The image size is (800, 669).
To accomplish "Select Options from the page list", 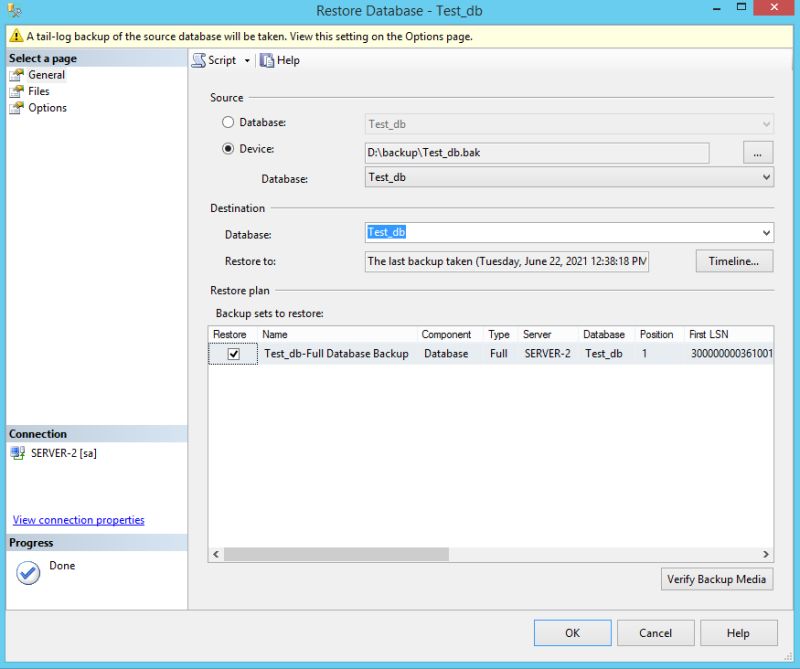I will (x=45, y=107).
